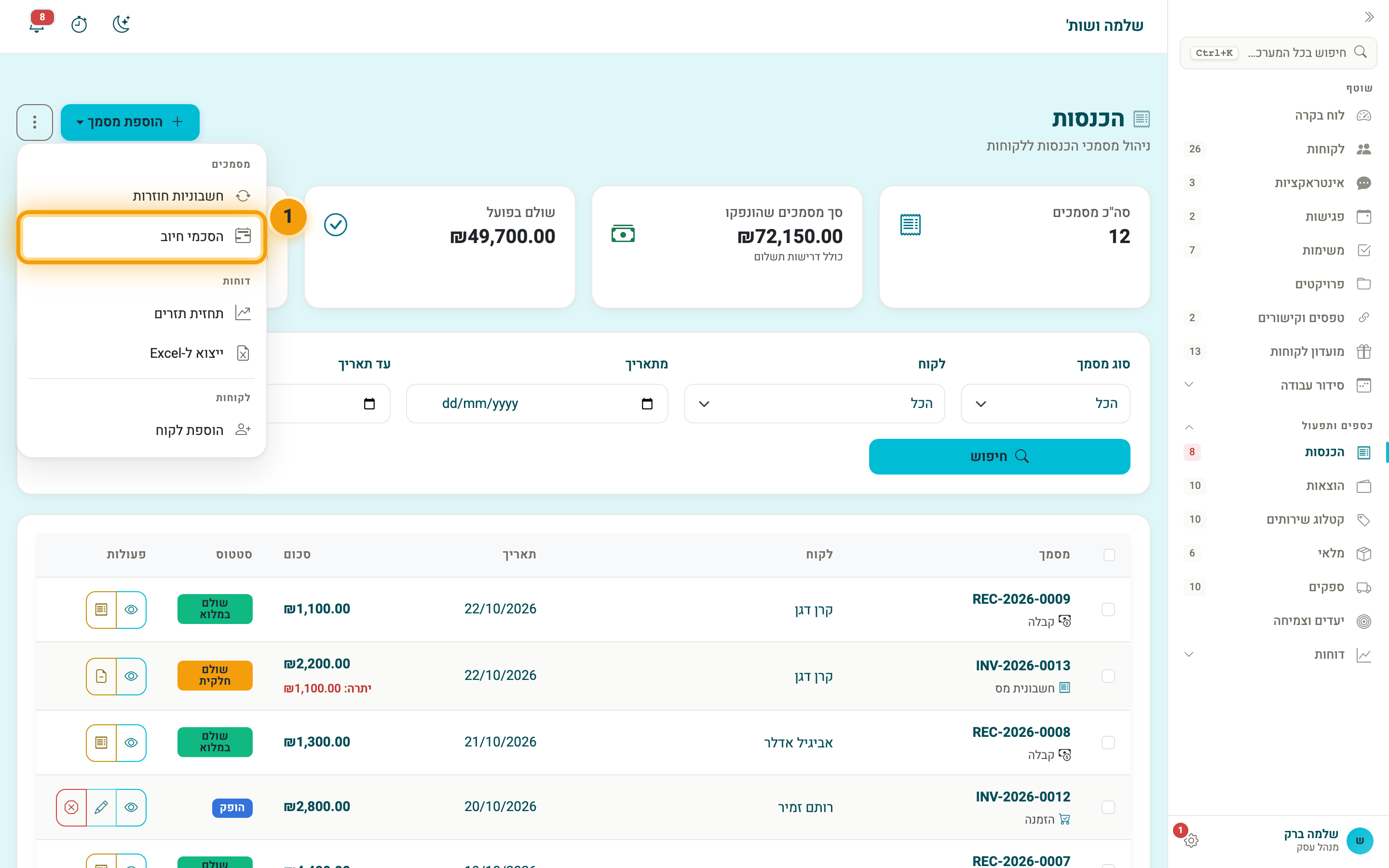
Task: Select ייצוא ל-Excel menu item
Action: [x=142, y=353]
